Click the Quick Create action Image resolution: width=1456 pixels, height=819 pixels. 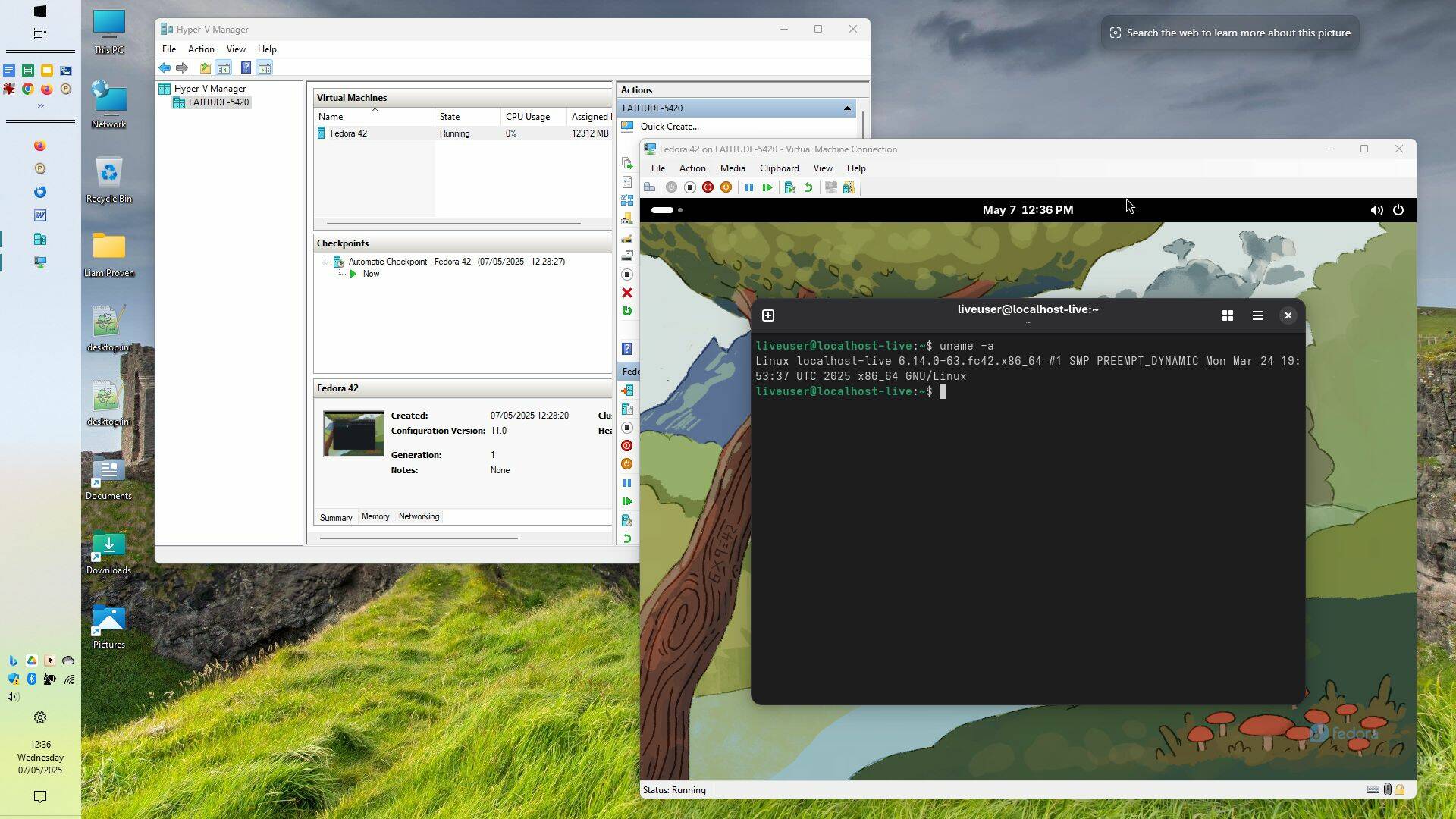(670, 126)
